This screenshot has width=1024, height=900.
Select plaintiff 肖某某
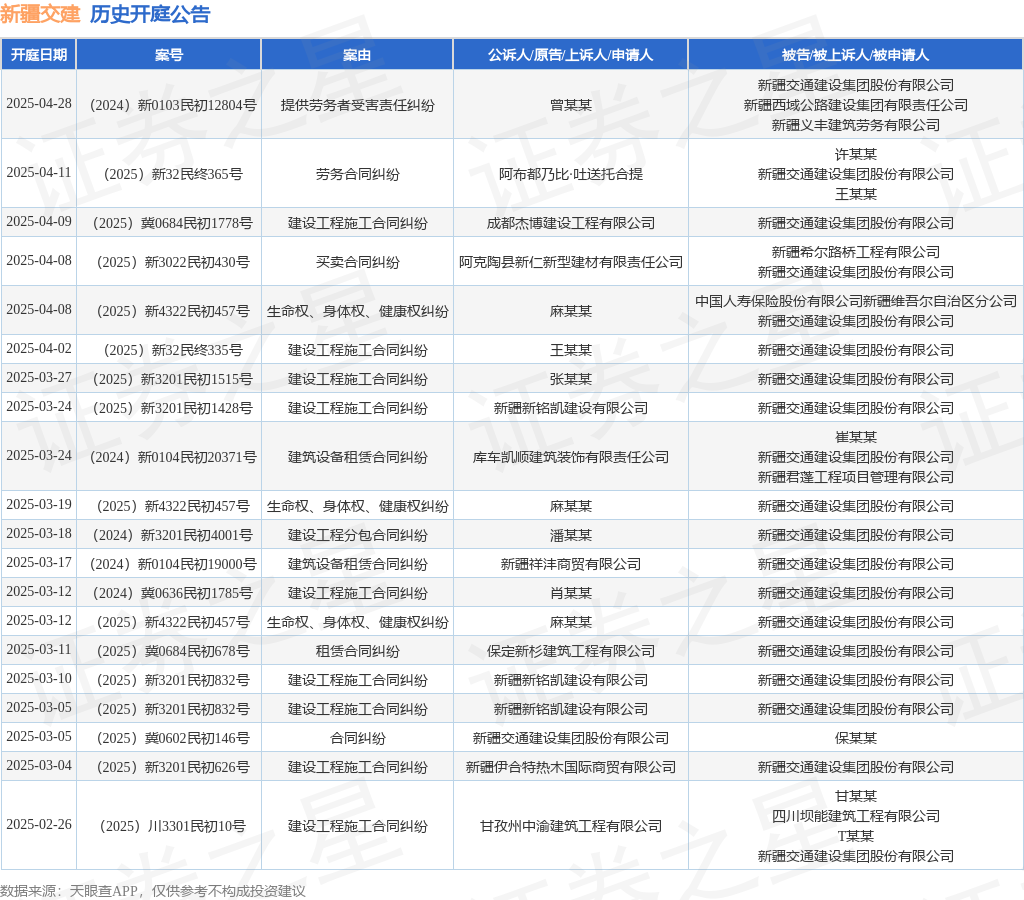[571, 593]
